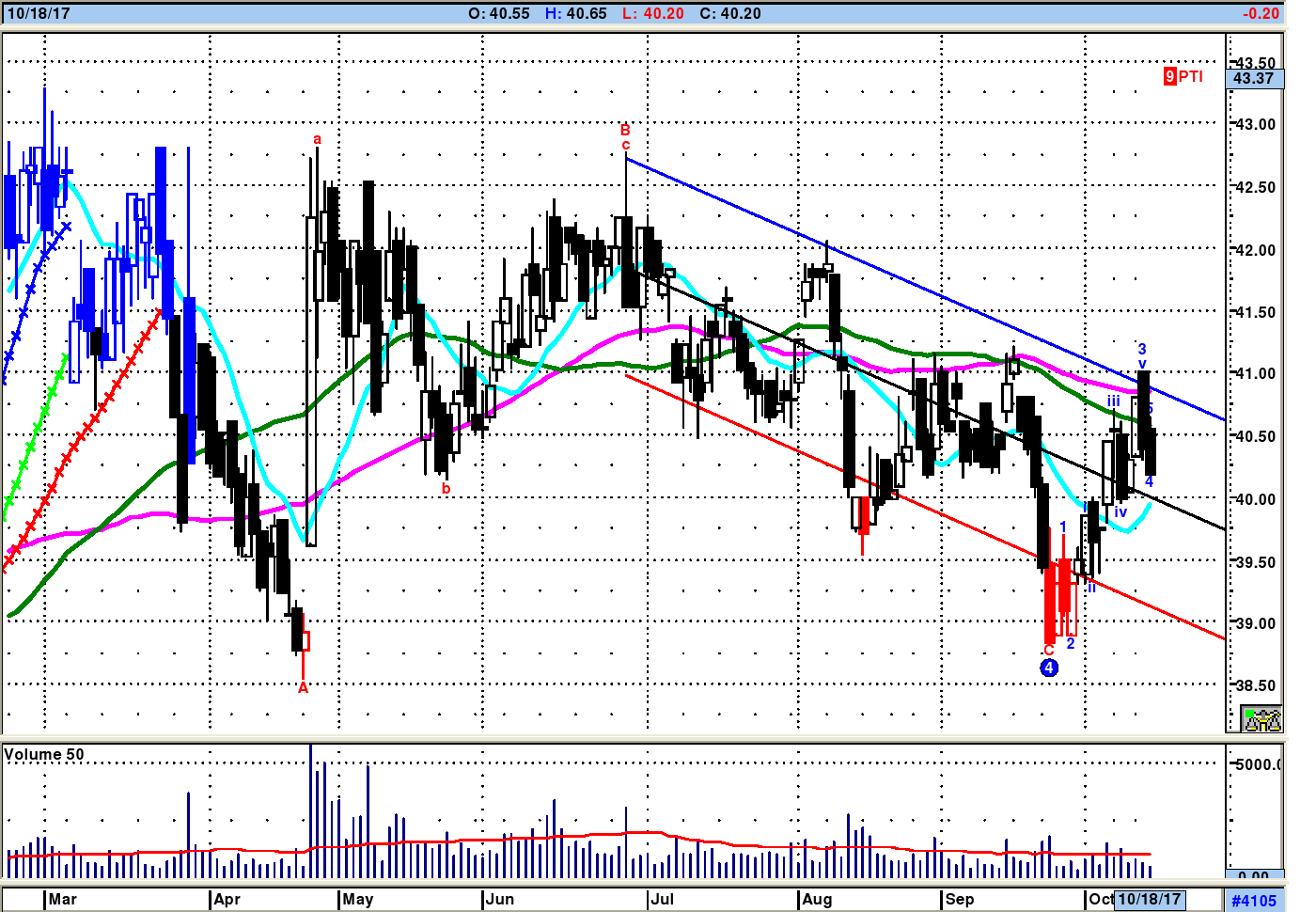This screenshot has width=1316, height=912.
Task: Click the #4105 bar count box
Action: [1254, 901]
